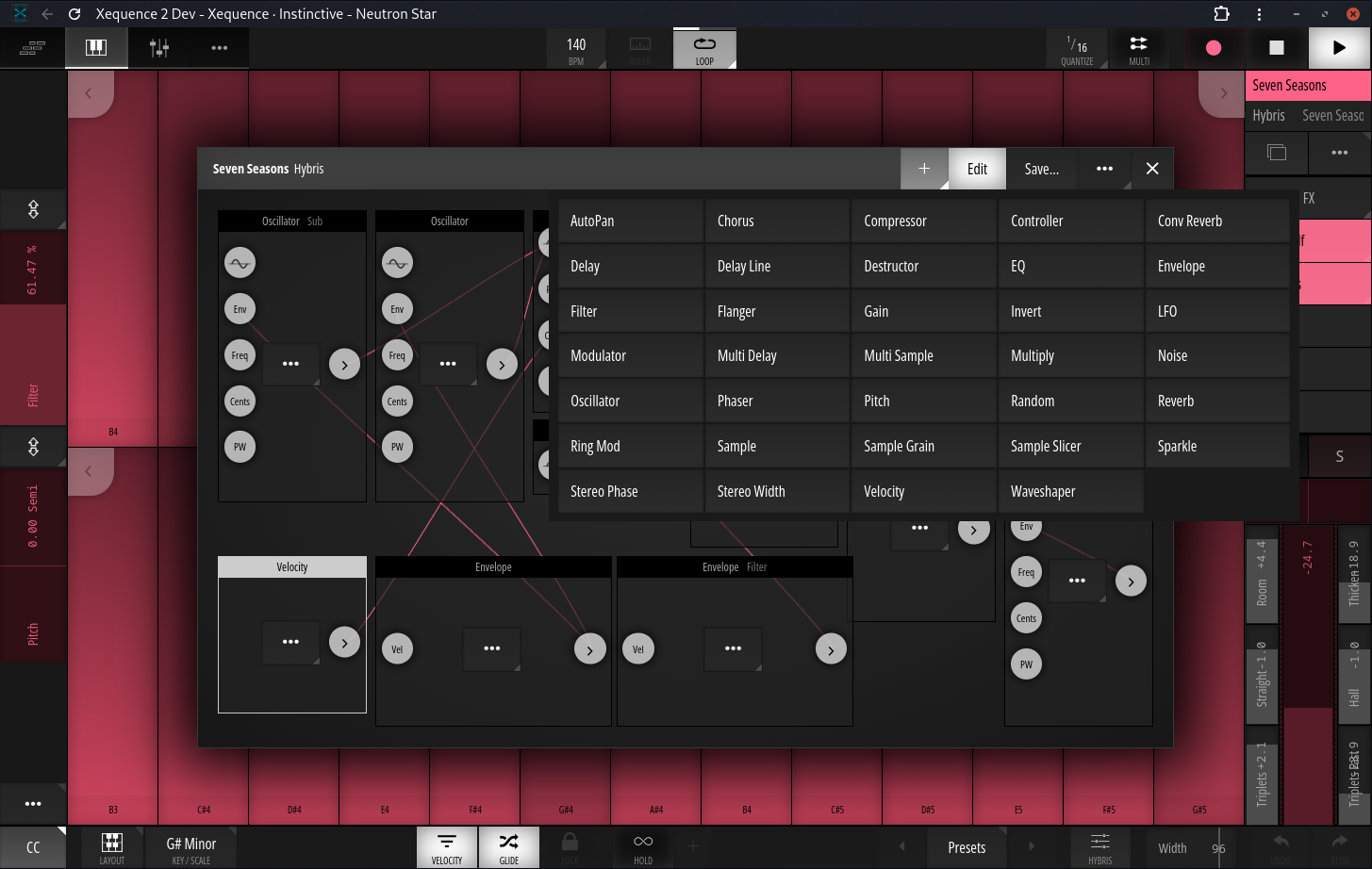Toggle the Loop button
Image resolution: width=1372 pixels, height=869 pixels.
pyautogui.click(x=704, y=49)
